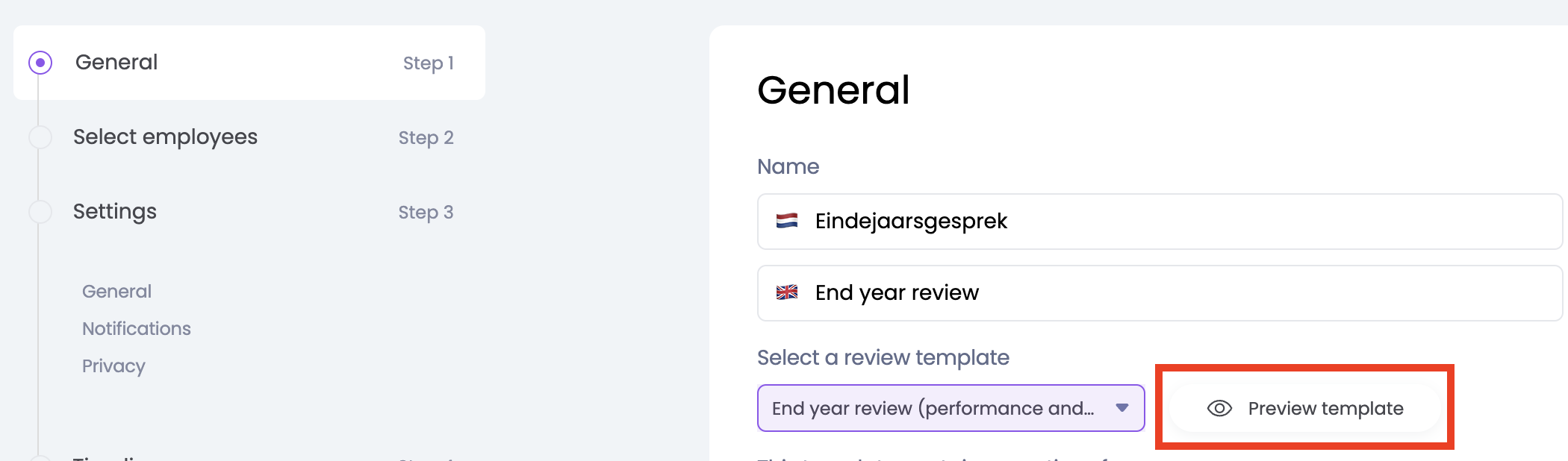Jump to the Notifications sub-section

(x=137, y=328)
